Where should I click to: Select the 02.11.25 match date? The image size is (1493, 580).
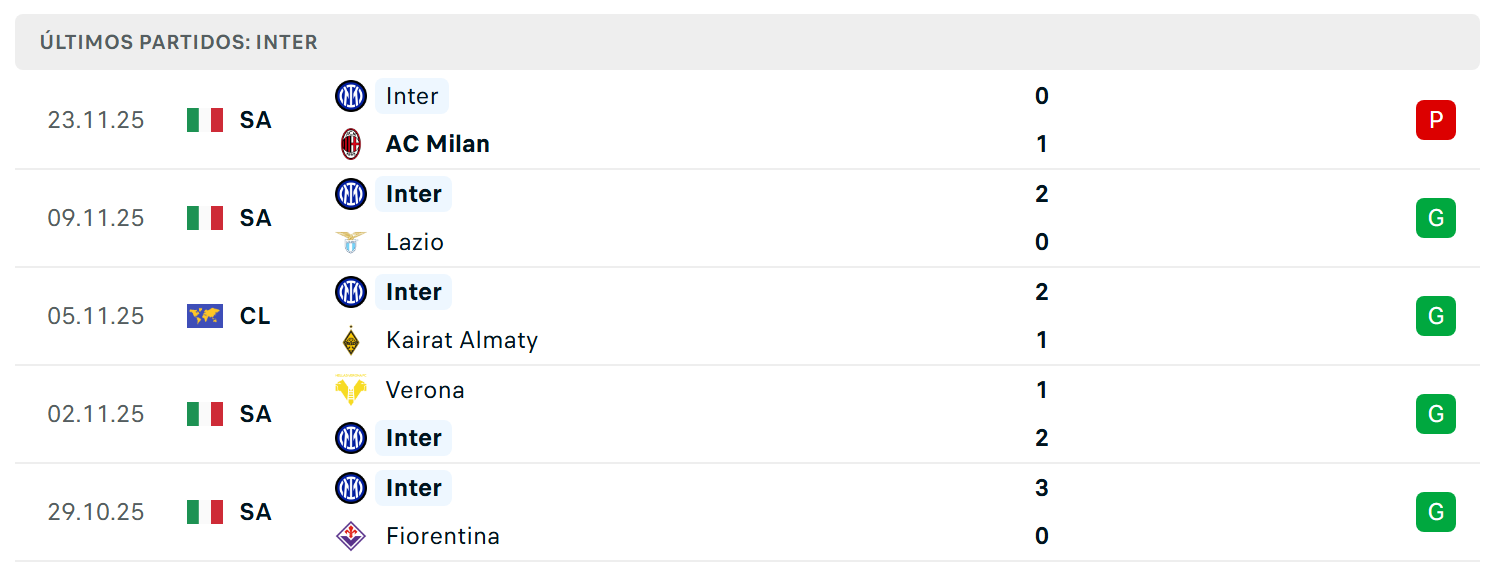[96, 414]
